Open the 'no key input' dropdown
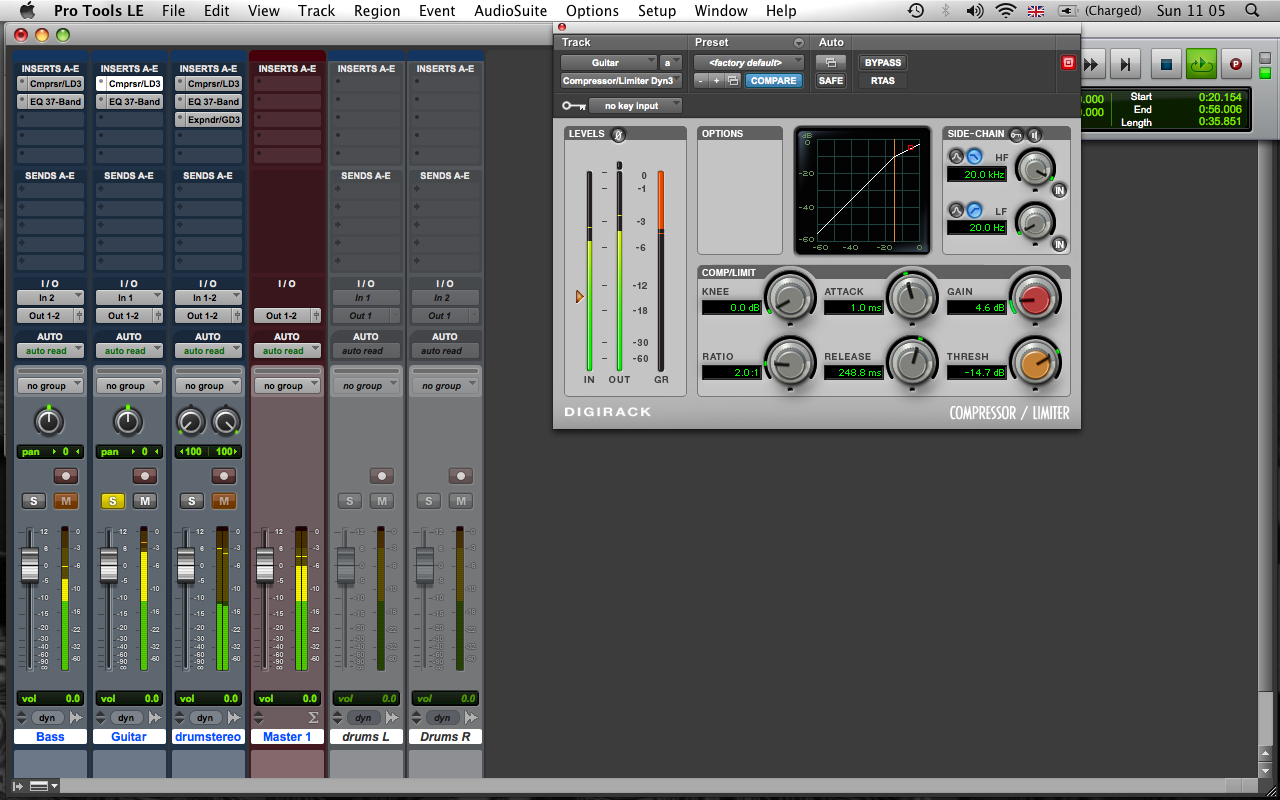Image resolution: width=1280 pixels, height=800 pixels. pyautogui.click(x=636, y=106)
